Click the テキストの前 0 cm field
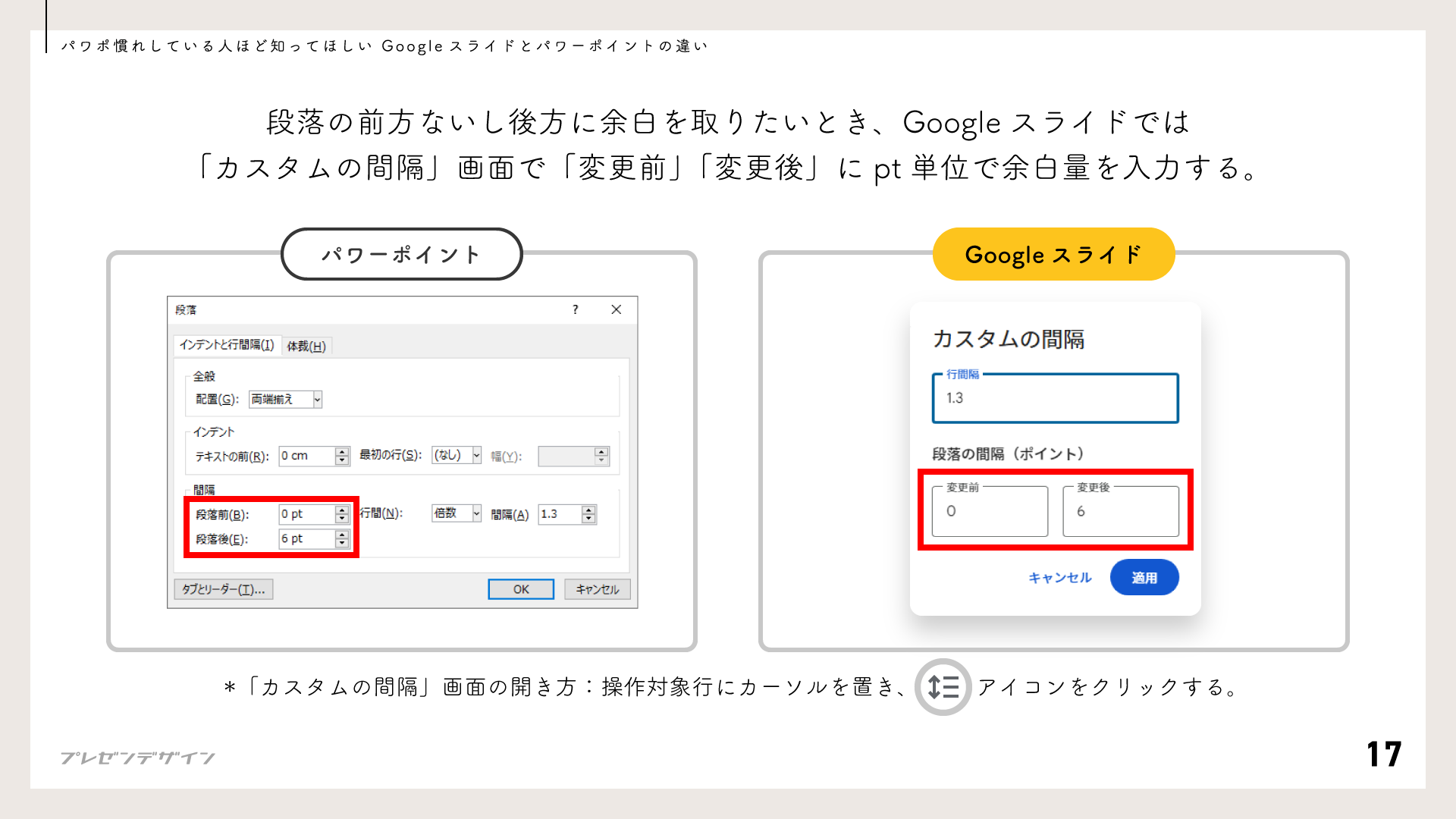The height and width of the screenshot is (819, 1456). pyautogui.click(x=307, y=456)
